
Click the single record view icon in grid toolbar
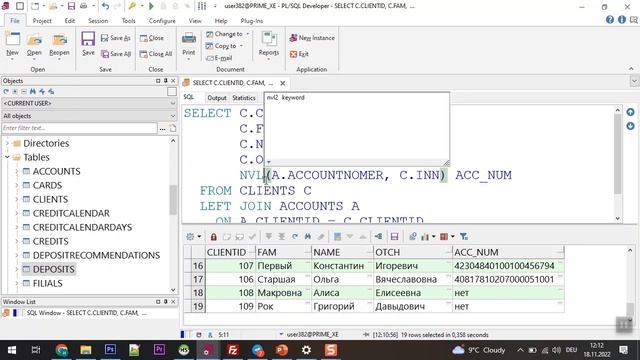[x=338, y=237]
